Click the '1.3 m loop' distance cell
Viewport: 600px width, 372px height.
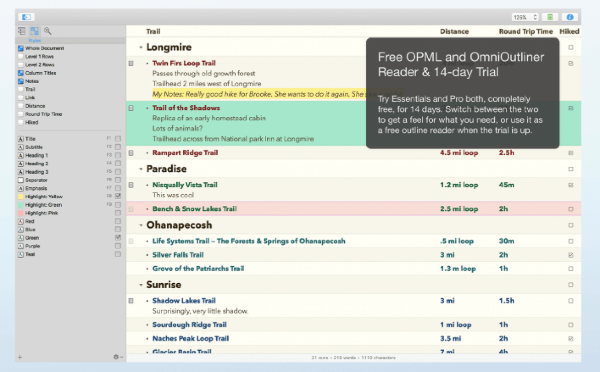tap(458, 269)
